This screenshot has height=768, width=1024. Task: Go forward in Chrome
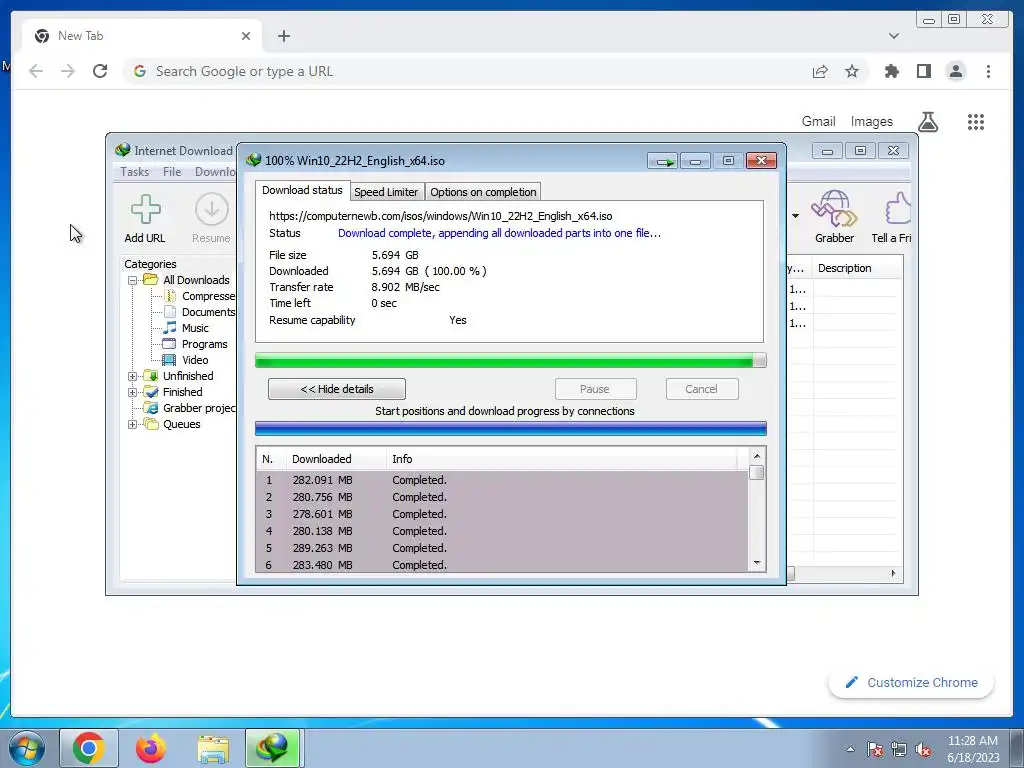68,71
